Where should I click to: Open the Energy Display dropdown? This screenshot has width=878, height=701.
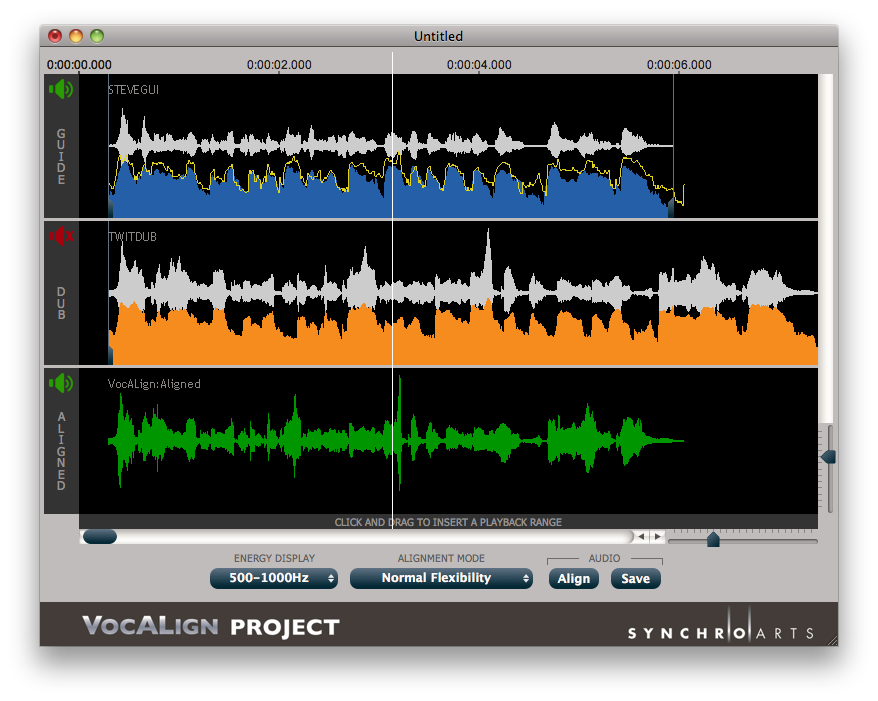273,578
